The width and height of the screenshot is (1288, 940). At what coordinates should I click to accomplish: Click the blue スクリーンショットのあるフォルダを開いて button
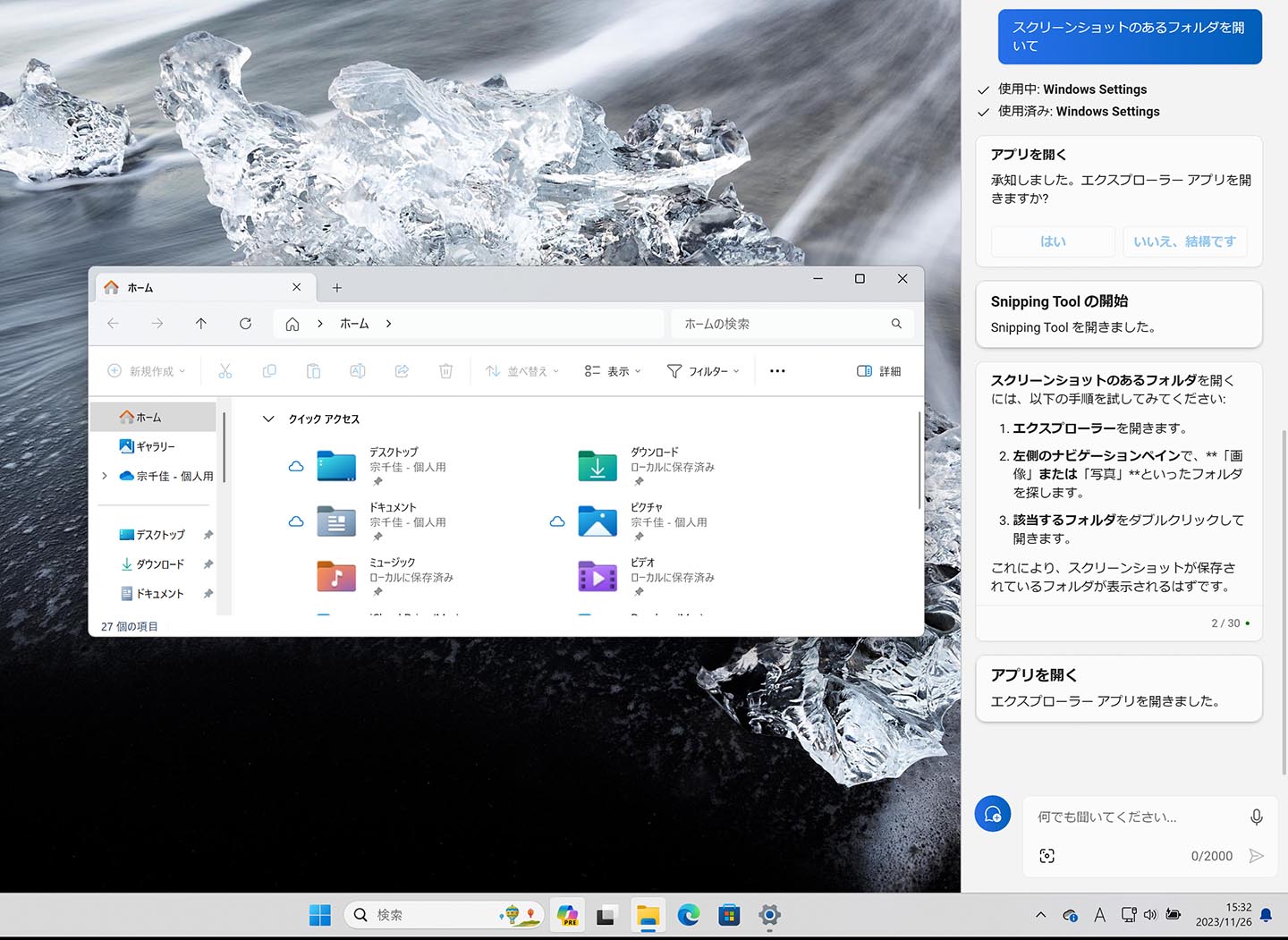pyautogui.click(x=1130, y=37)
